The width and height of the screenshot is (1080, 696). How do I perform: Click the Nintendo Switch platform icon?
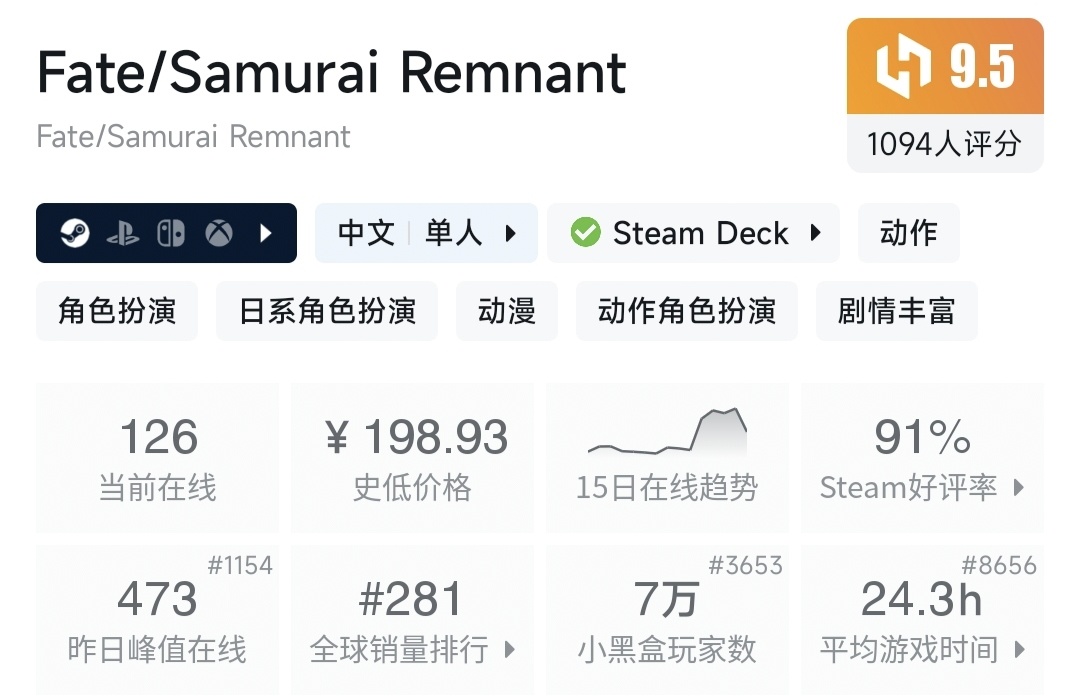170,234
